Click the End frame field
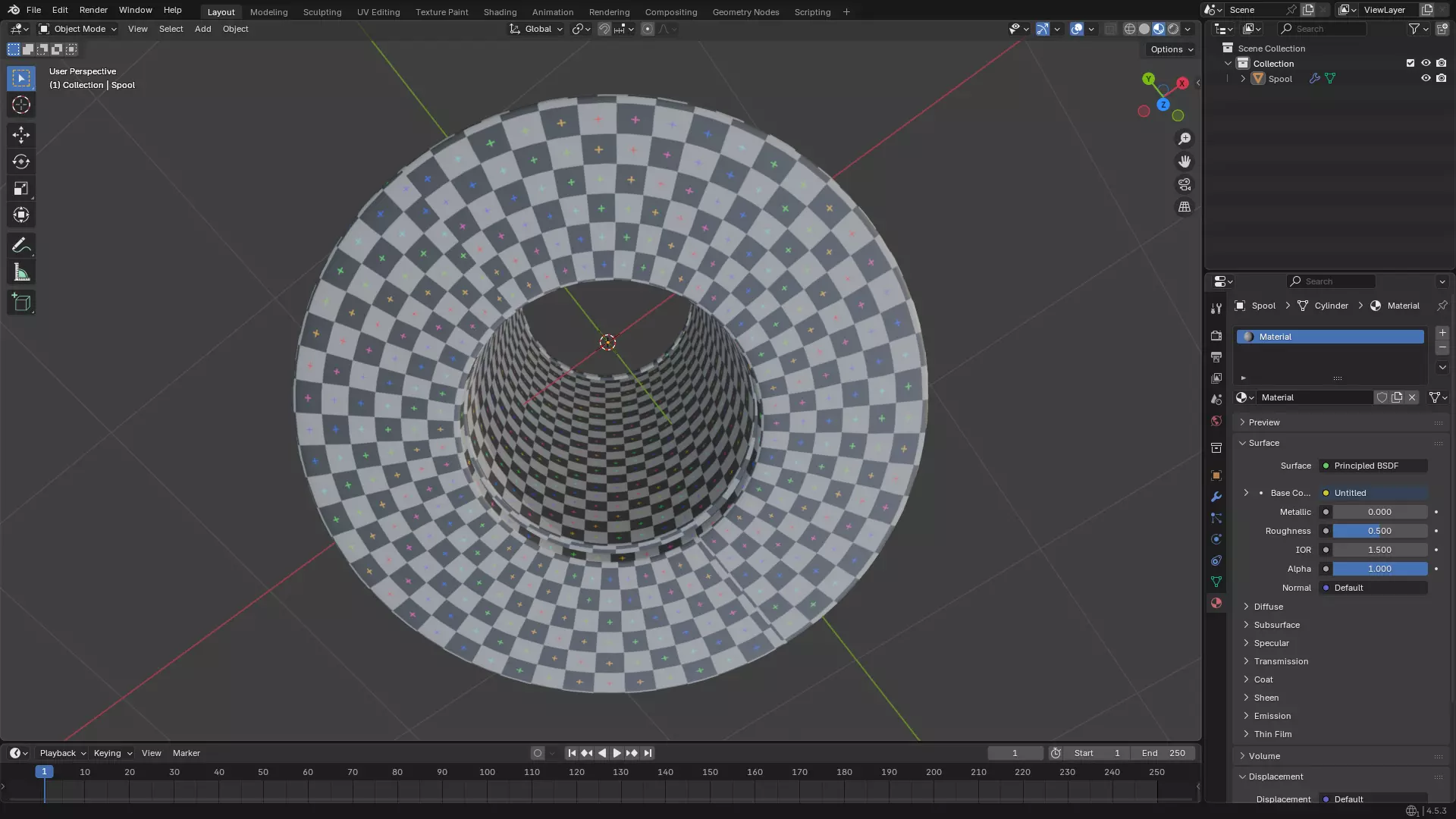Image resolution: width=1456 pixels, height=819 pixels. click(1163, 753)
